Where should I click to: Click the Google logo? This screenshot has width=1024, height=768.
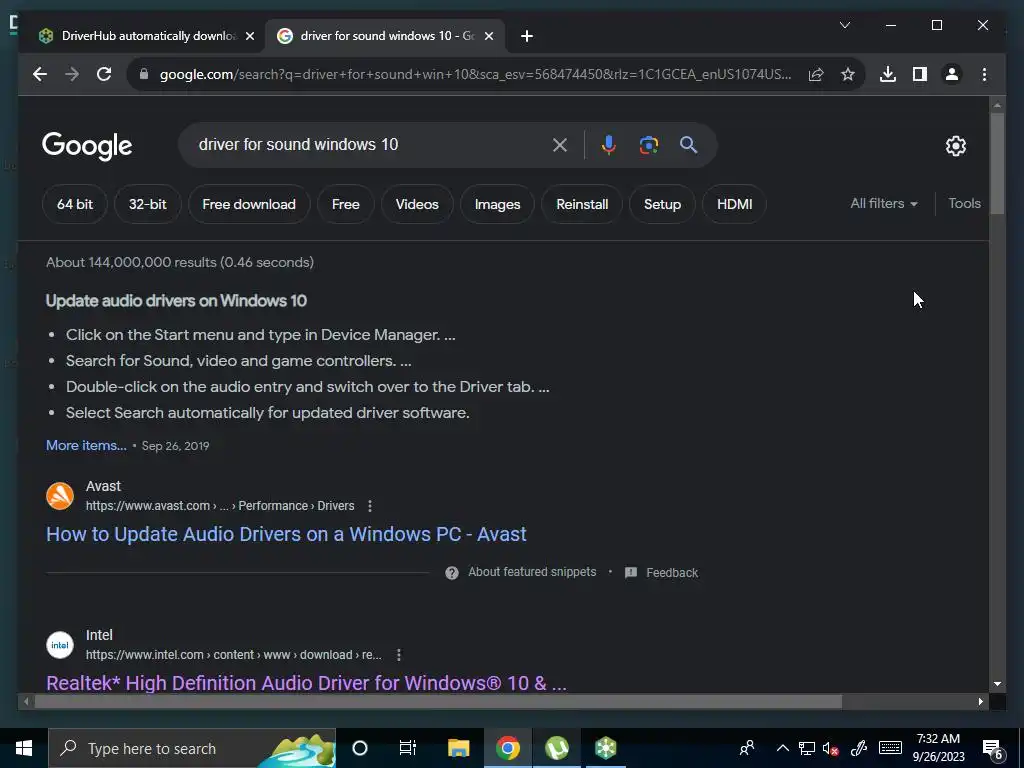tap(87, 146)
